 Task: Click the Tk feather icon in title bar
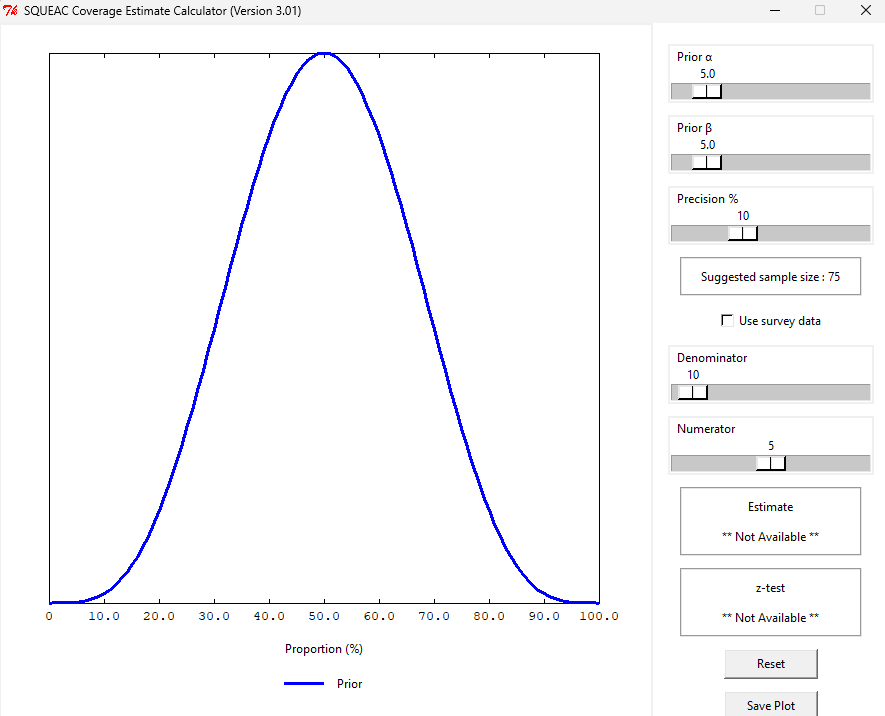11,11
